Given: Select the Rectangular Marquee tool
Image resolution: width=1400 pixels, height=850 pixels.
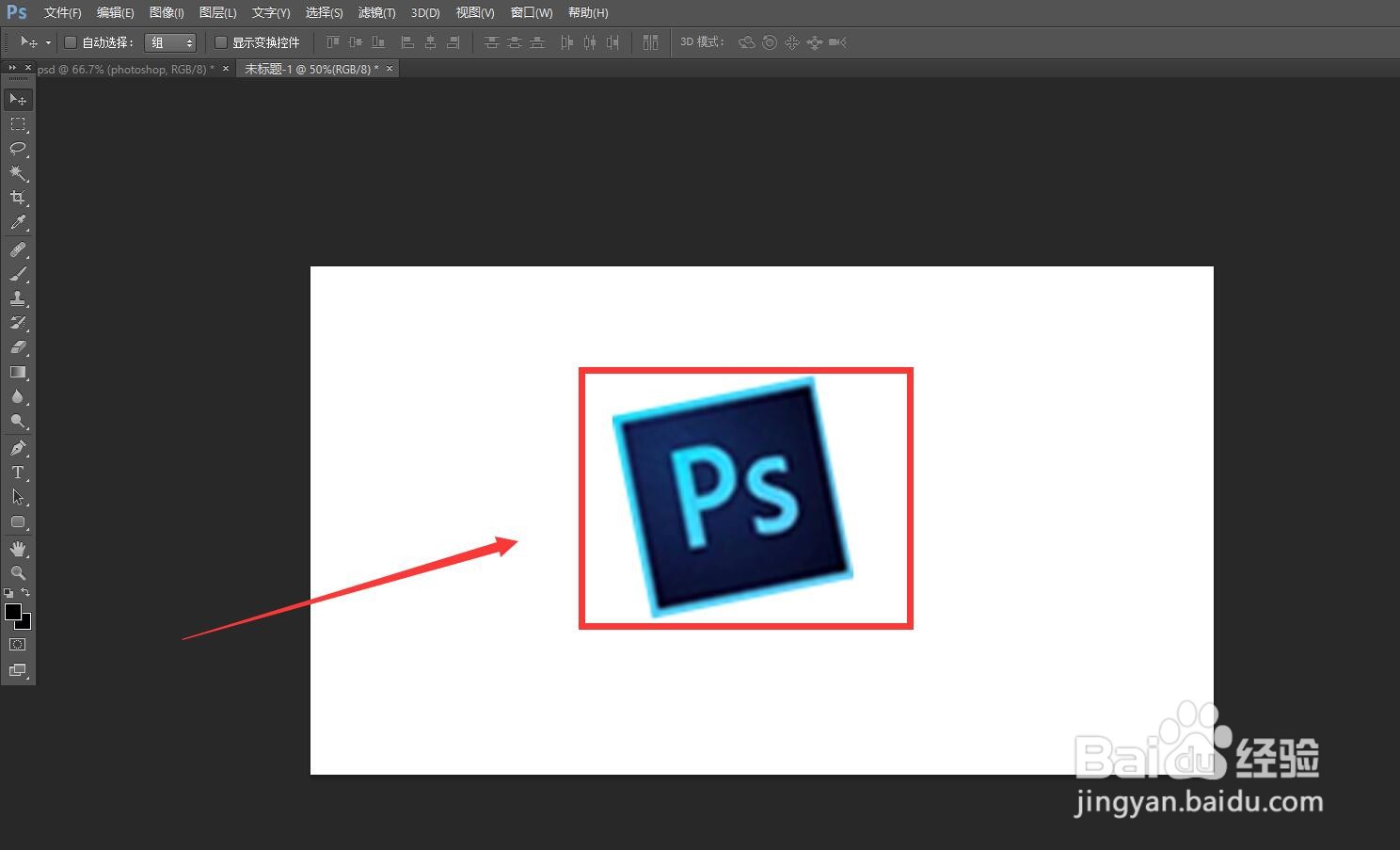Looking at the screenshot, I should click(18, 124).
